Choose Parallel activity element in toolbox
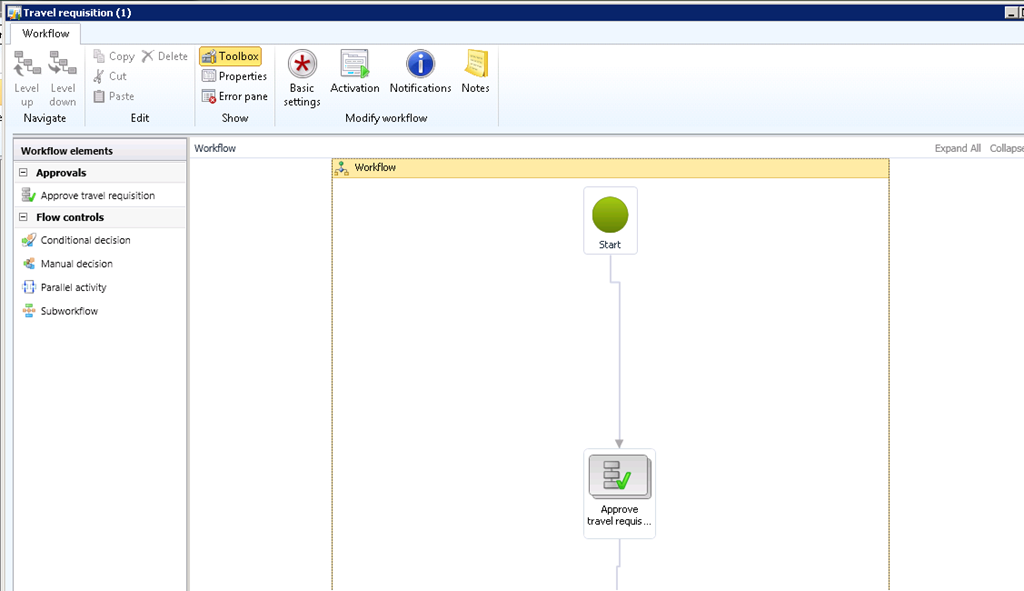1024x591 pixels. click(x=73, y=287)
